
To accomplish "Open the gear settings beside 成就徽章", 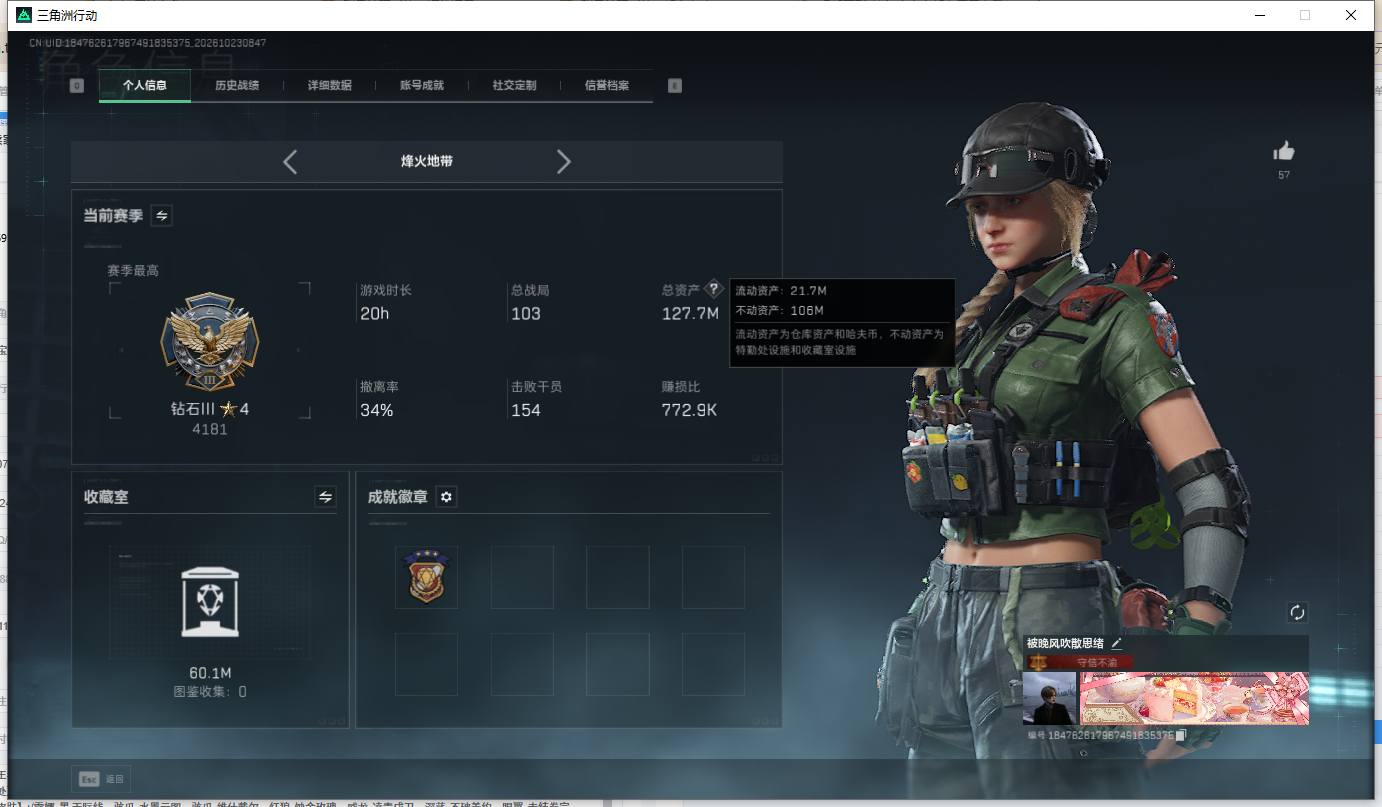I will [x=446, y=497].
